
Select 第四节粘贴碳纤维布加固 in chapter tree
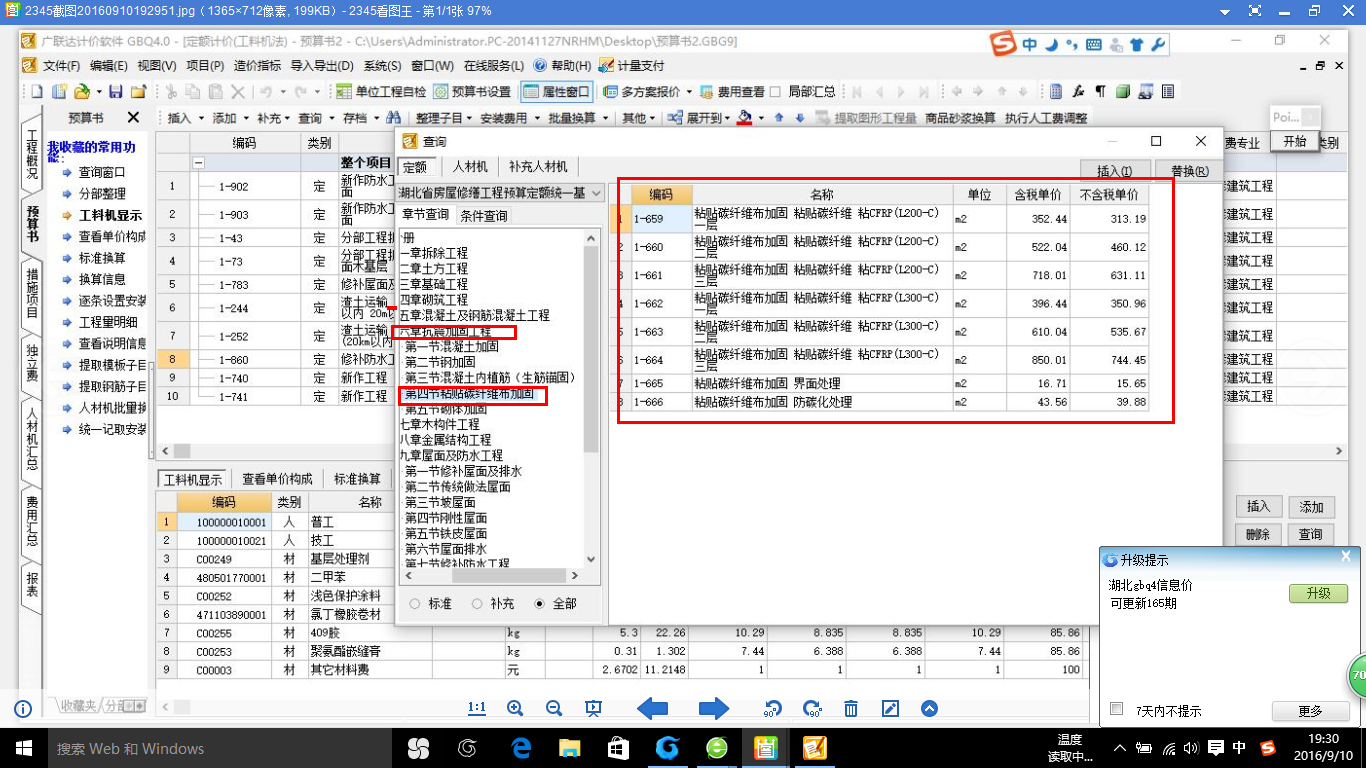(468, 395)
